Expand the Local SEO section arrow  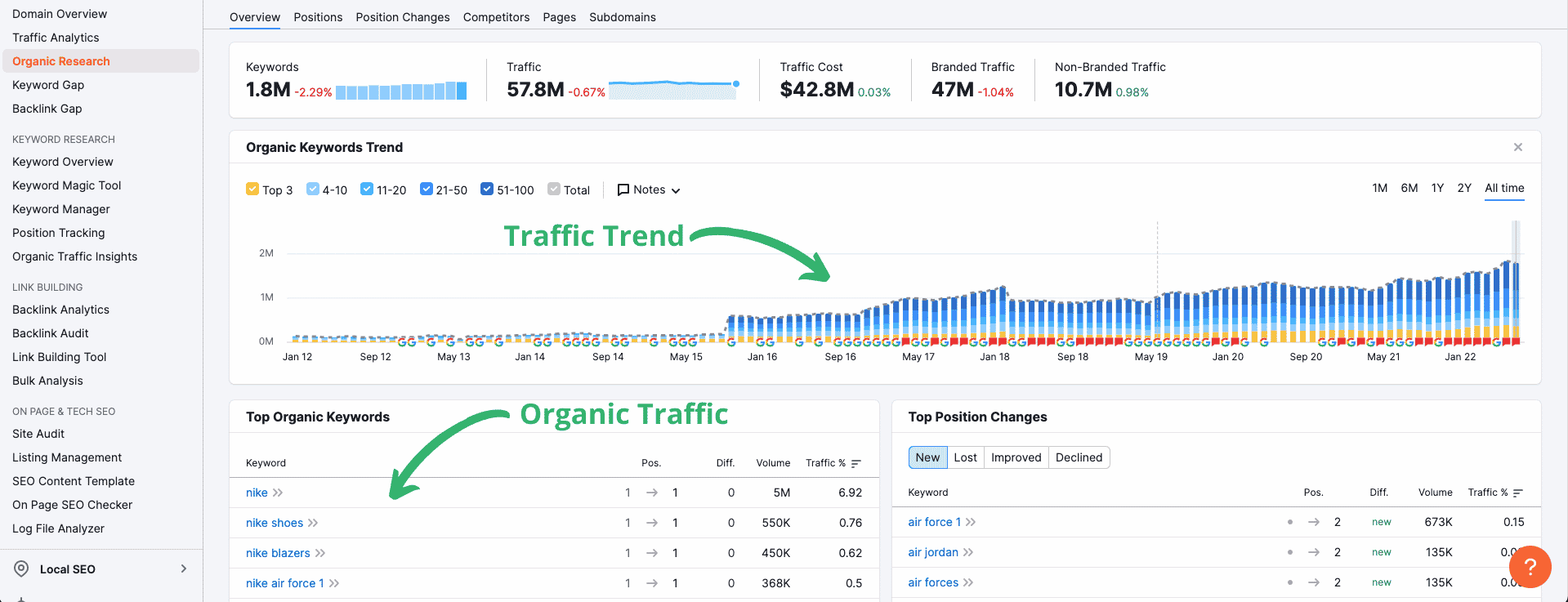pyautogui.click(x=184, y=569)
